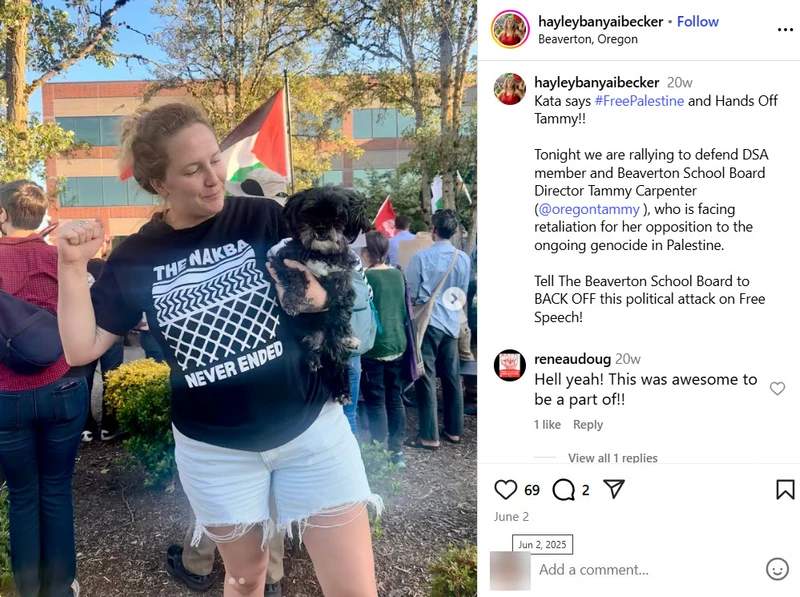Open hayleybanyaibecker's header profile picture
Screen dimensions: 800x597
(x=510, y=29)
